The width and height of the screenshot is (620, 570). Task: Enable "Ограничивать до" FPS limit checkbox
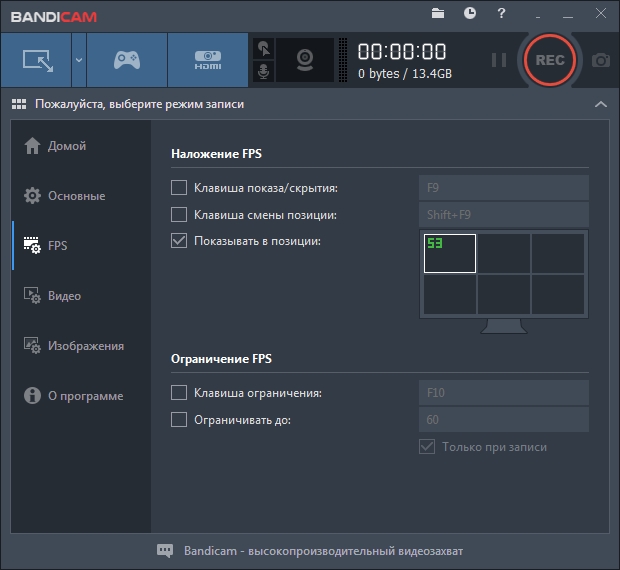point(179,420)
